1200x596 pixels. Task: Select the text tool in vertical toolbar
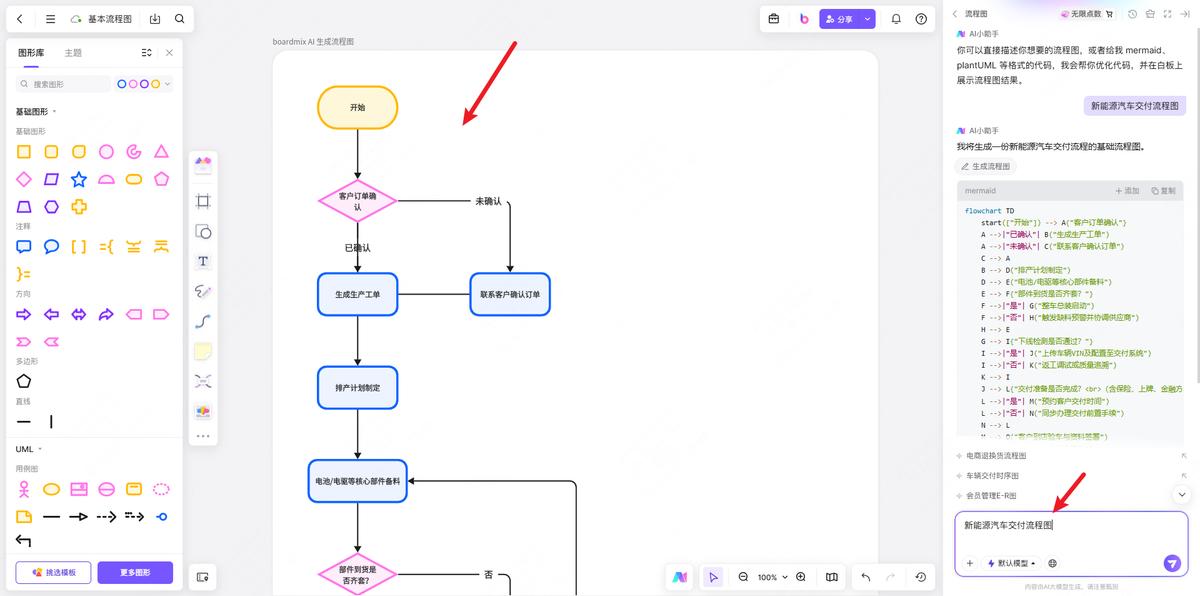click(x=203, y=261)
